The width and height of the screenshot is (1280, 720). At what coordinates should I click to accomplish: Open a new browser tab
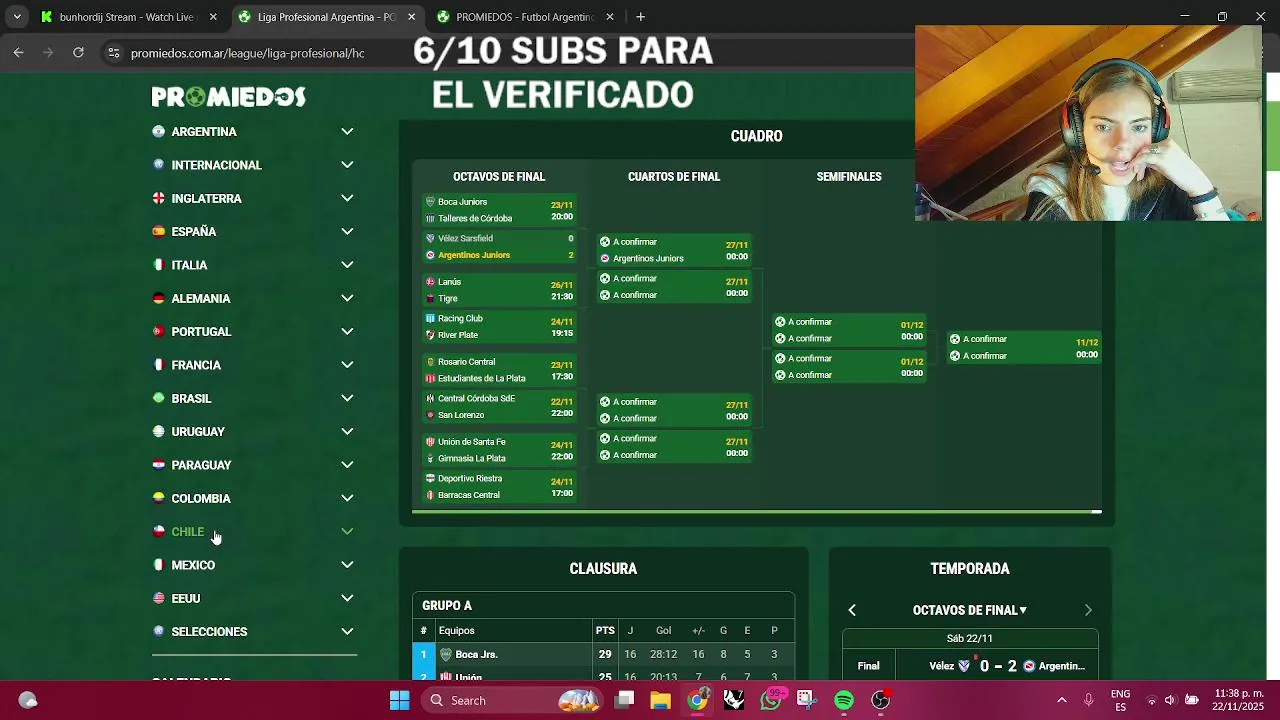640,17
